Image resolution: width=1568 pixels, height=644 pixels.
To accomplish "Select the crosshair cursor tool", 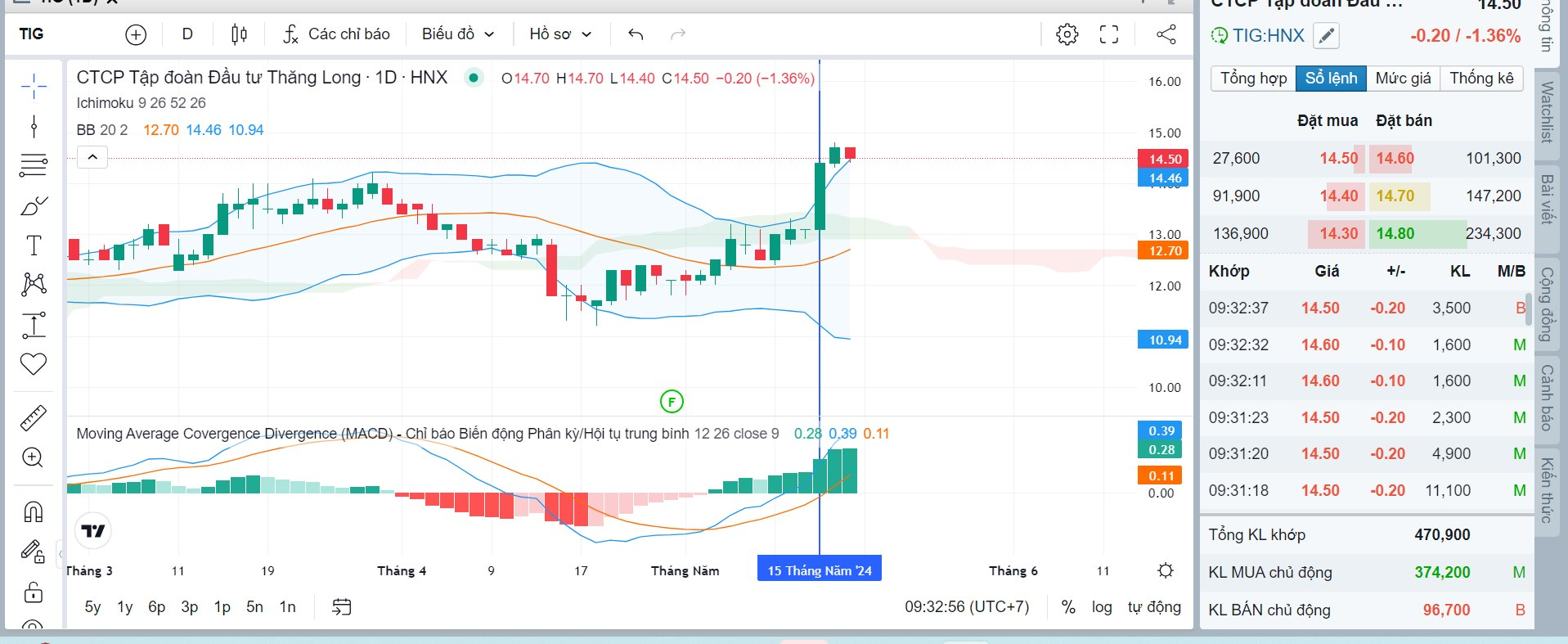I will (x=34, y=85).
